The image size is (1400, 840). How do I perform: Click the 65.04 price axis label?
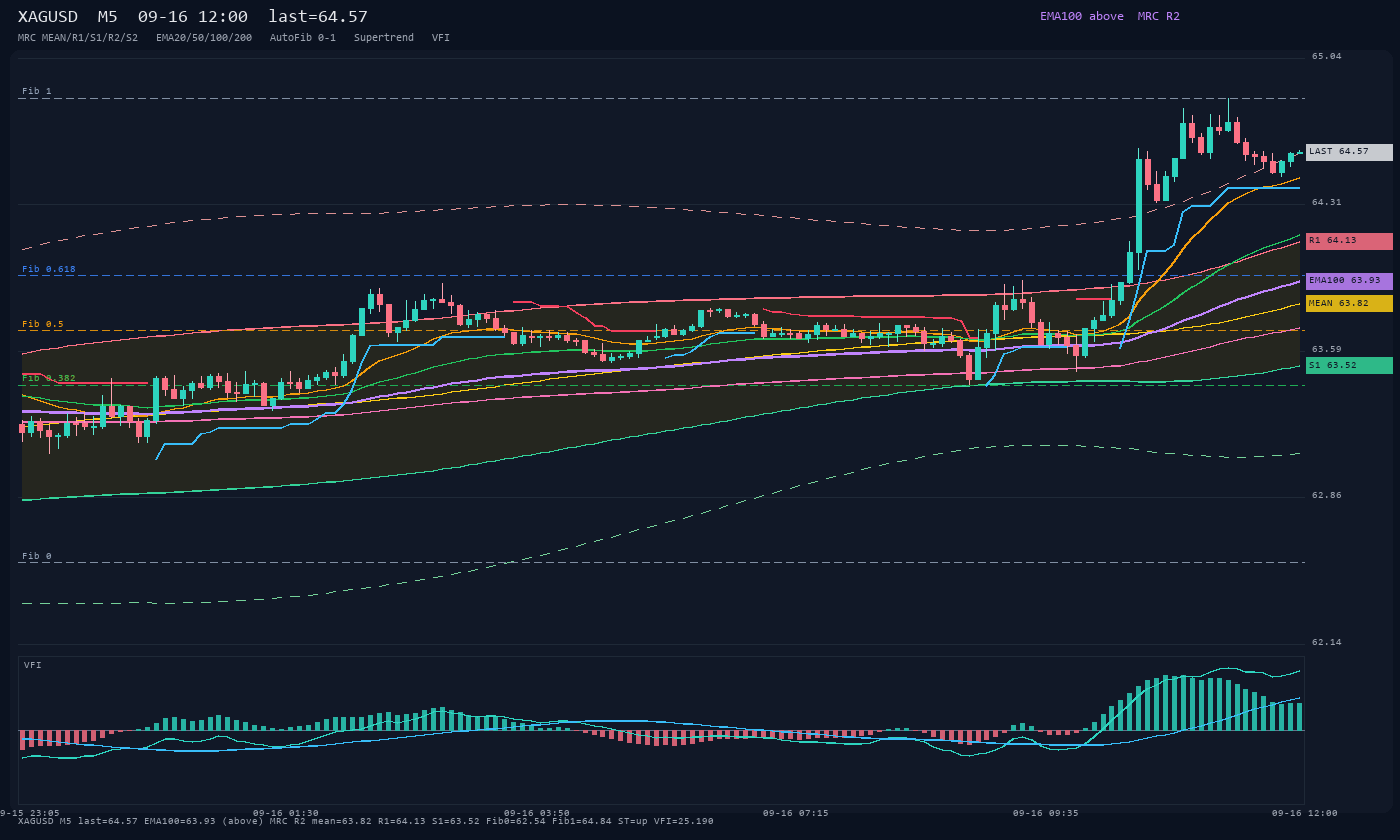click(x=1327, y=56)
